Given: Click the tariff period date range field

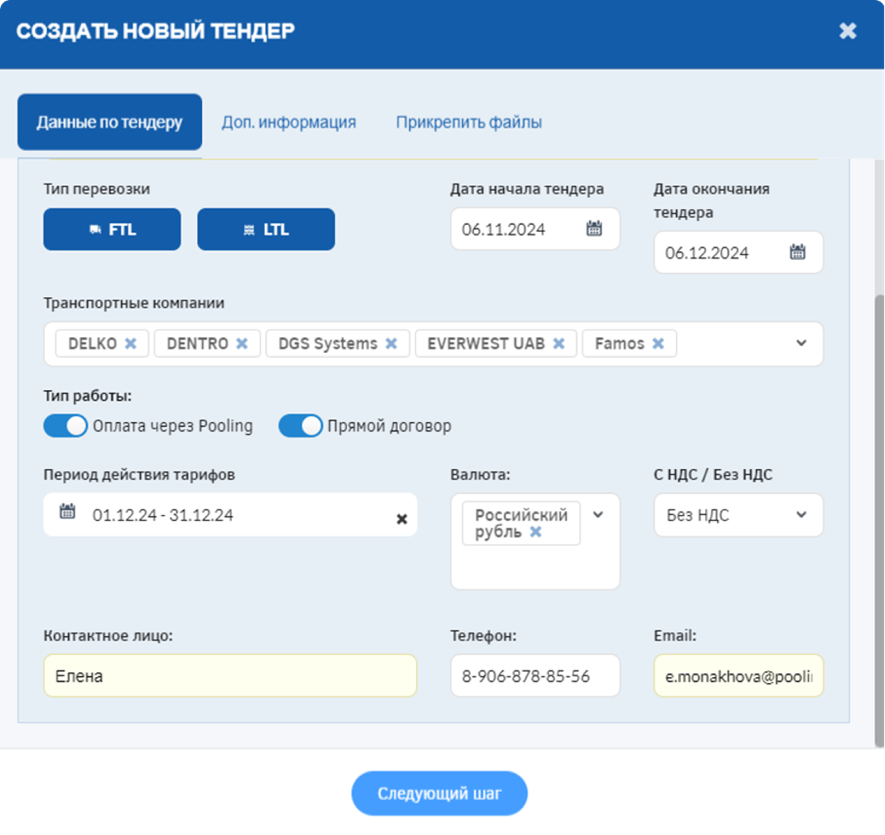Looking at the screenshot, I should click(230, 515).
